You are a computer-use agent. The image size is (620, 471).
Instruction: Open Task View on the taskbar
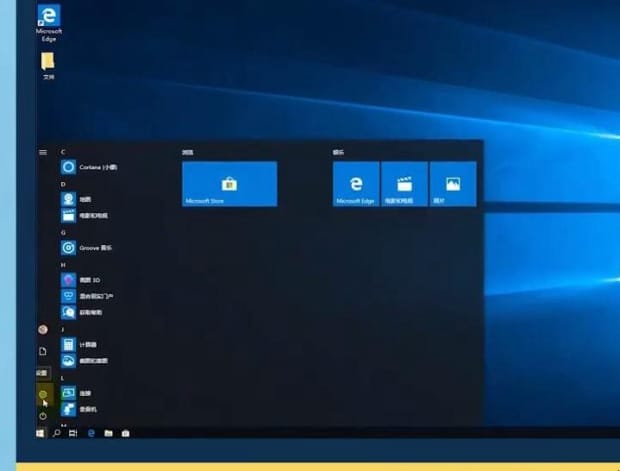73,433
